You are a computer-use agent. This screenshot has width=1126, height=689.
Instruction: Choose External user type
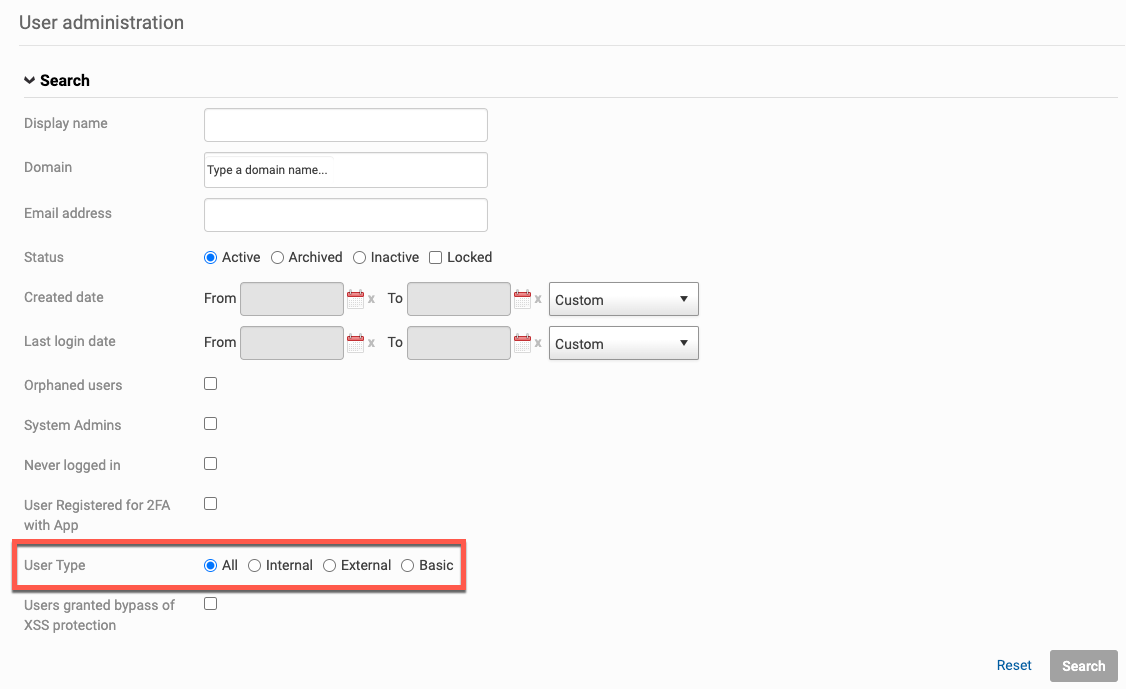(x=330, y=566)
